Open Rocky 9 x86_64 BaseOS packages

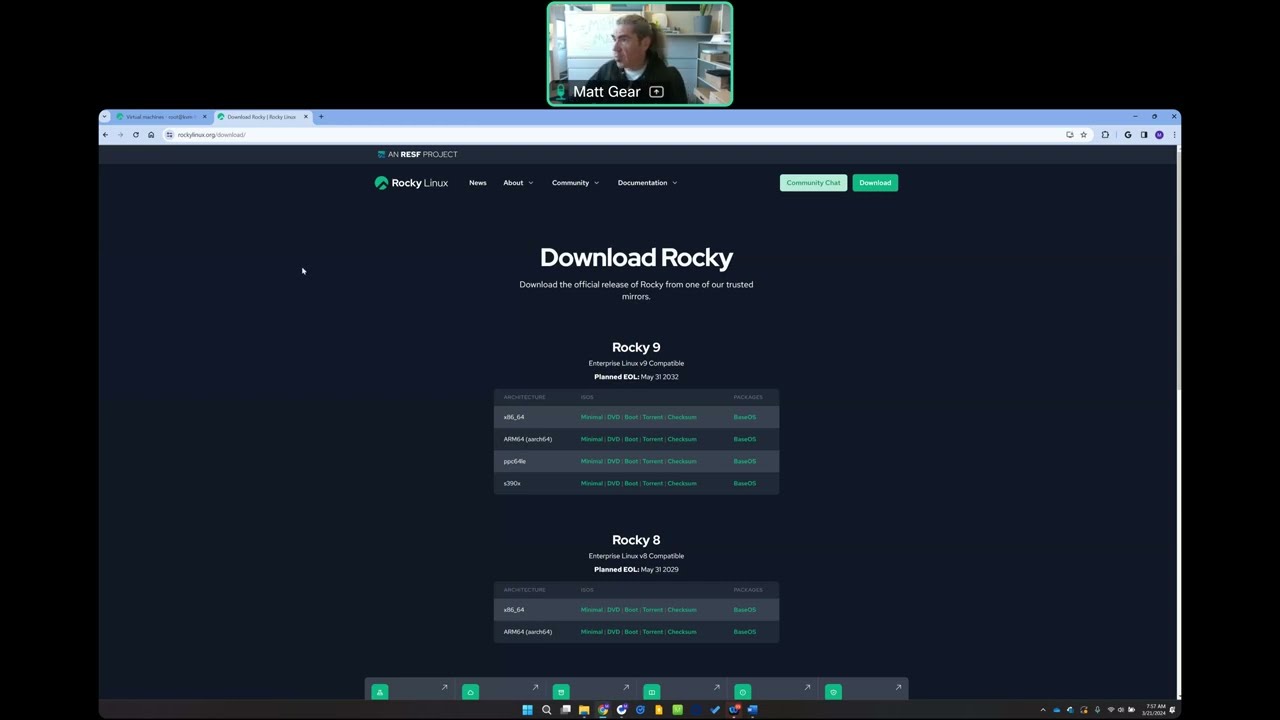[x=745, y=417]
